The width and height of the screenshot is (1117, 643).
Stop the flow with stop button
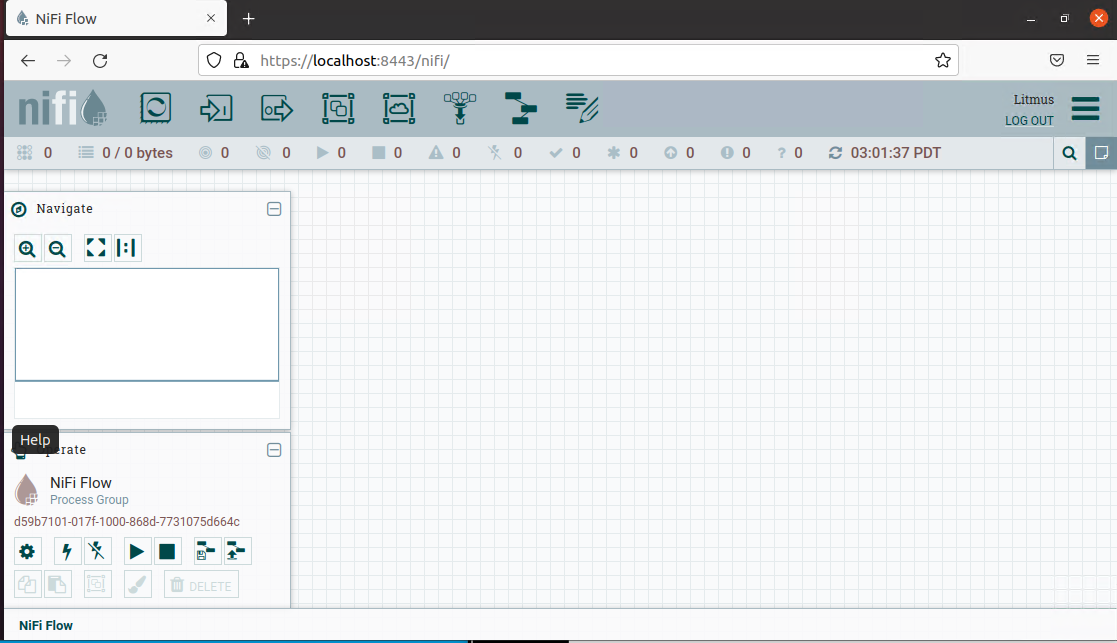point(167,551)
